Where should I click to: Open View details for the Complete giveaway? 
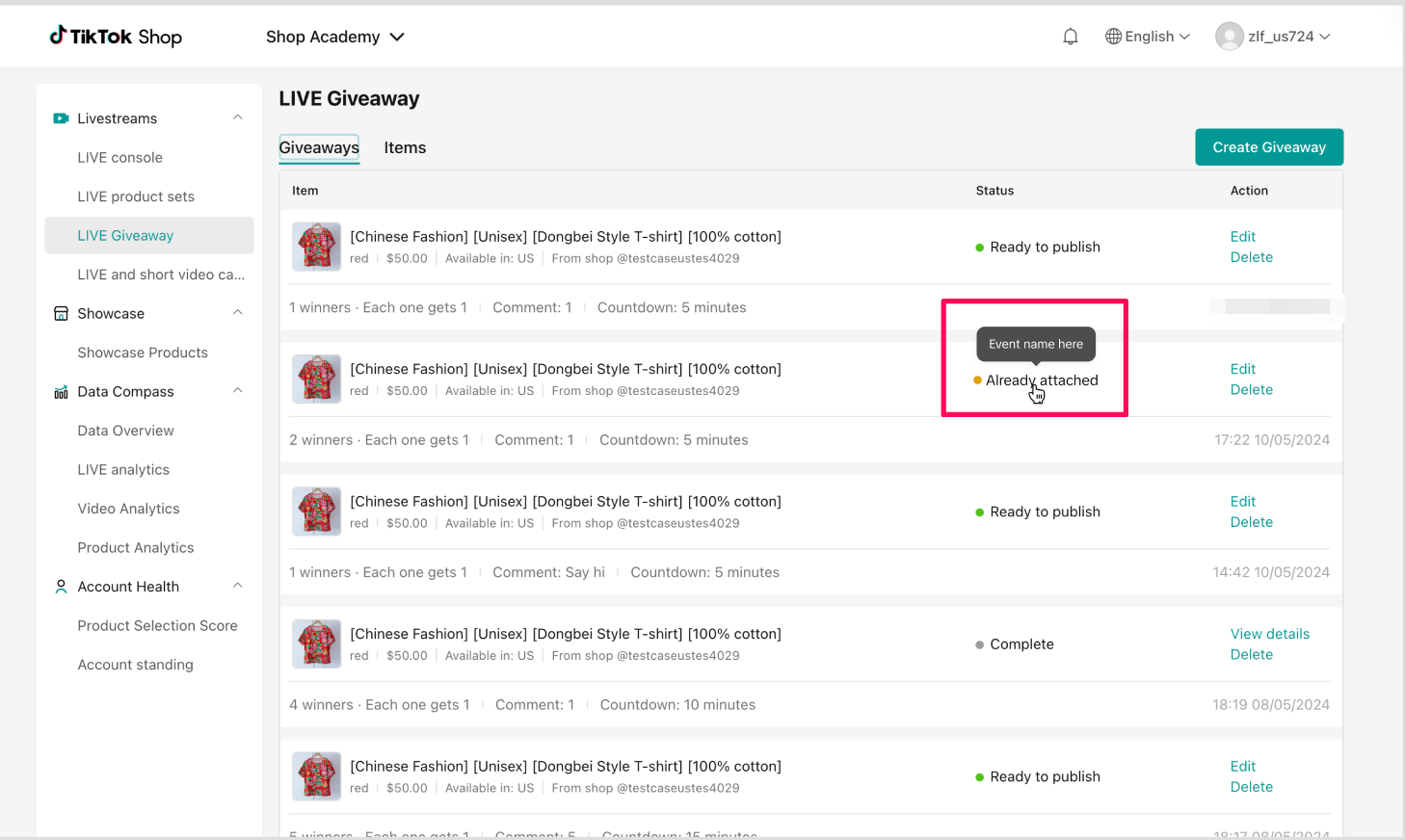pyautogui.click(x=1269, y=634)
